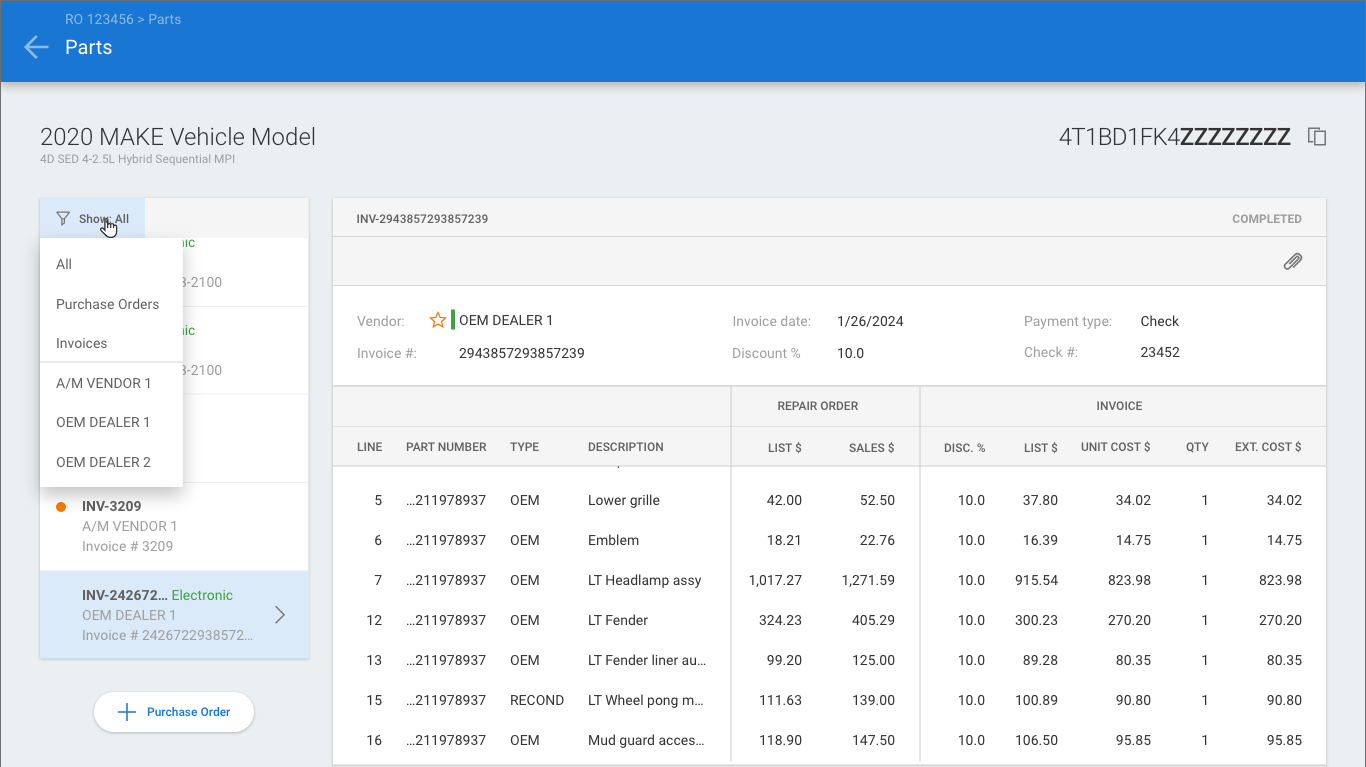Click the filter funnel icon
The image size is (1366, 767).
click(x=63, y=218)
